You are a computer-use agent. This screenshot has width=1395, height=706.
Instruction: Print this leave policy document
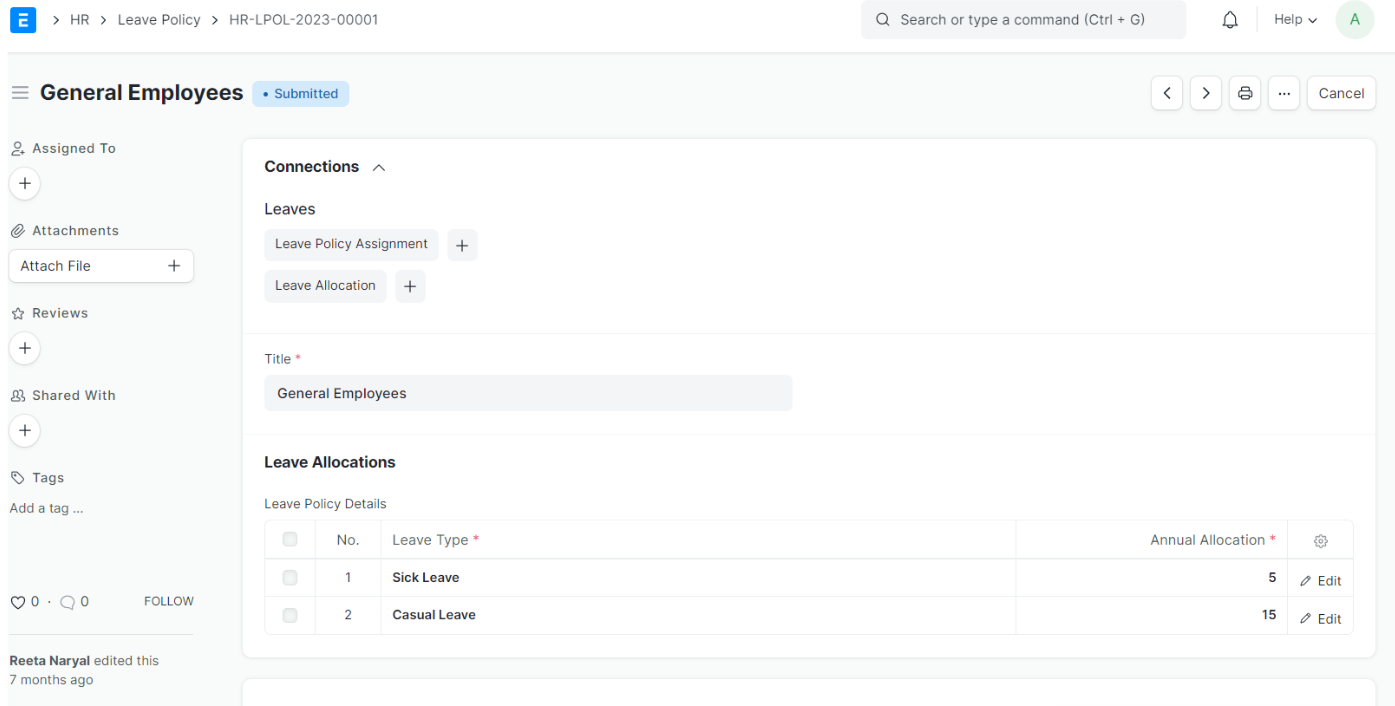[1245, 93]
